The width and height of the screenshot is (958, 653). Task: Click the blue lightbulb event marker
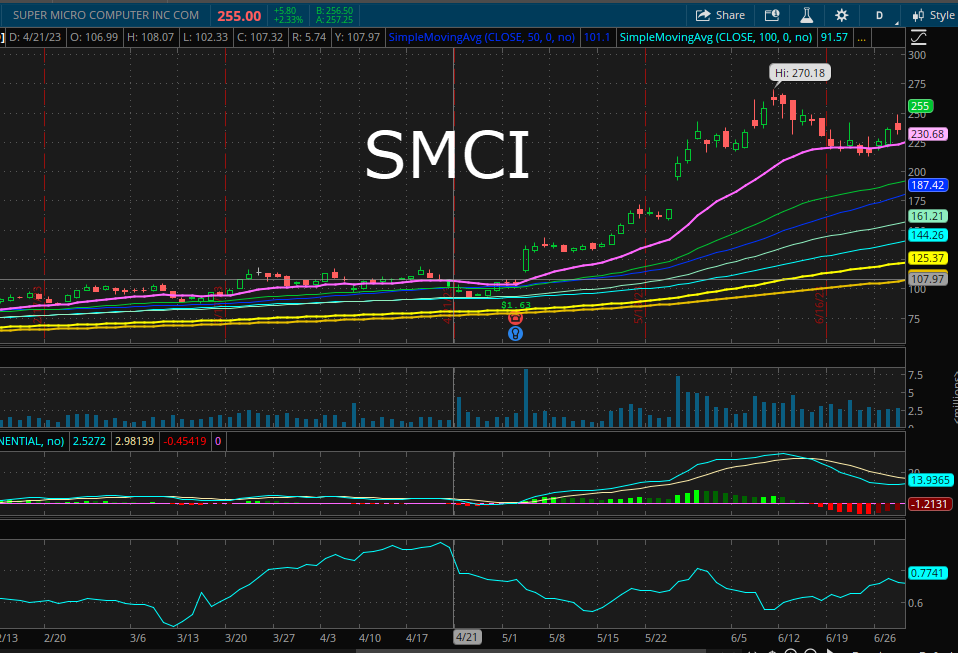point(516,334)
